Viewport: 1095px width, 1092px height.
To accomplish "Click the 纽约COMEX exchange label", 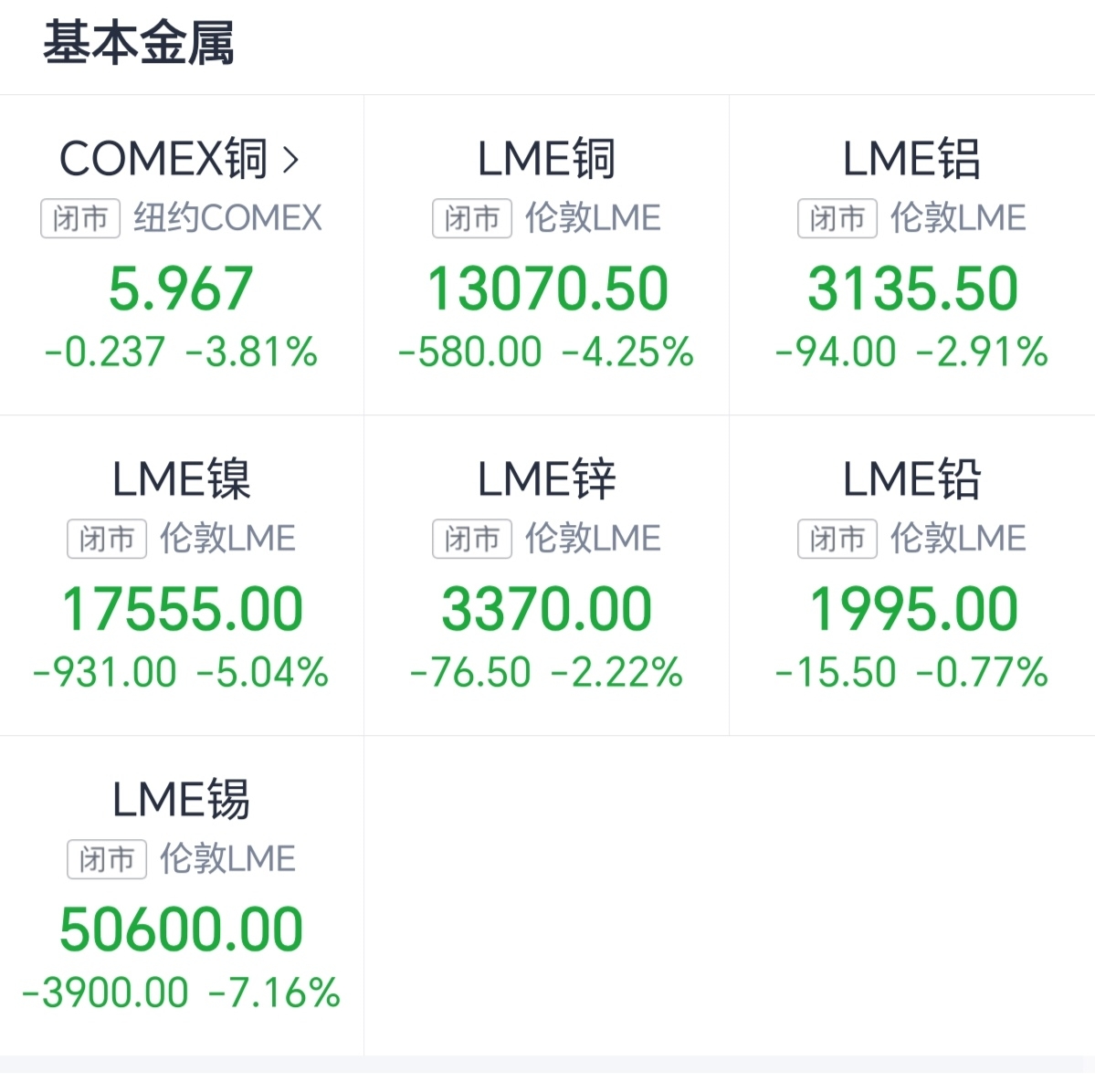I will pos(227,219).
